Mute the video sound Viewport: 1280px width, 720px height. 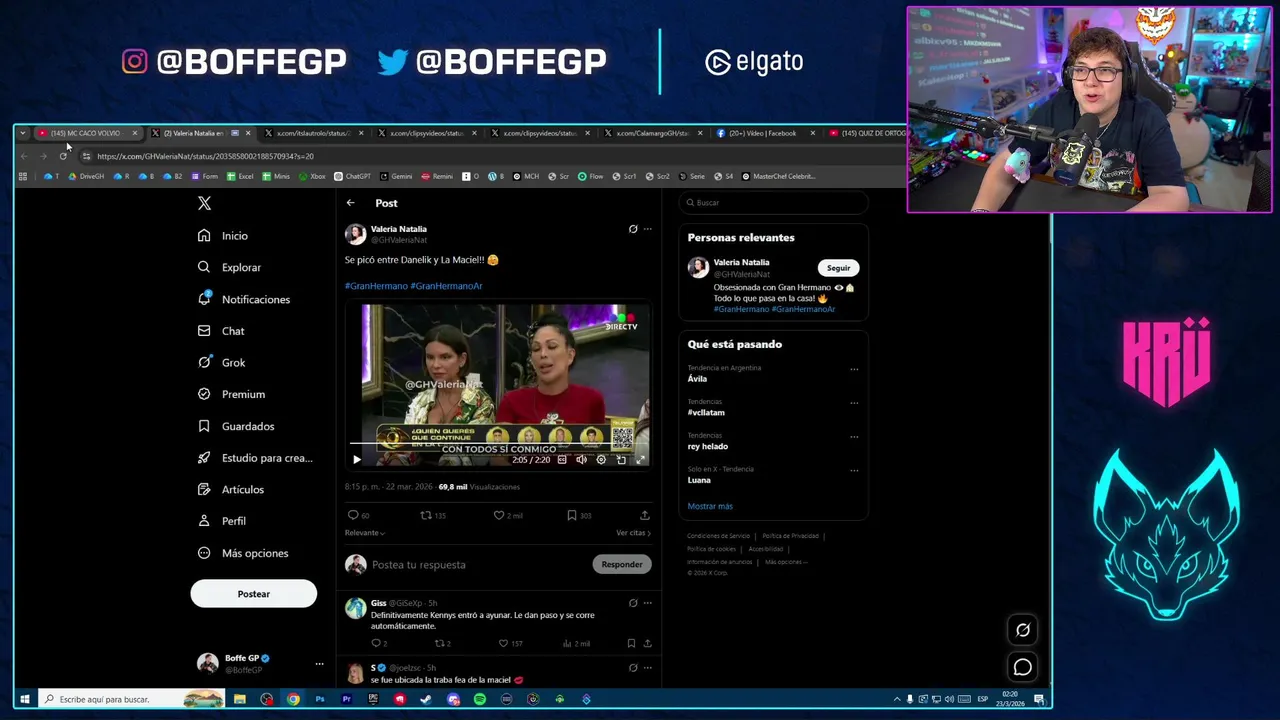581,460
